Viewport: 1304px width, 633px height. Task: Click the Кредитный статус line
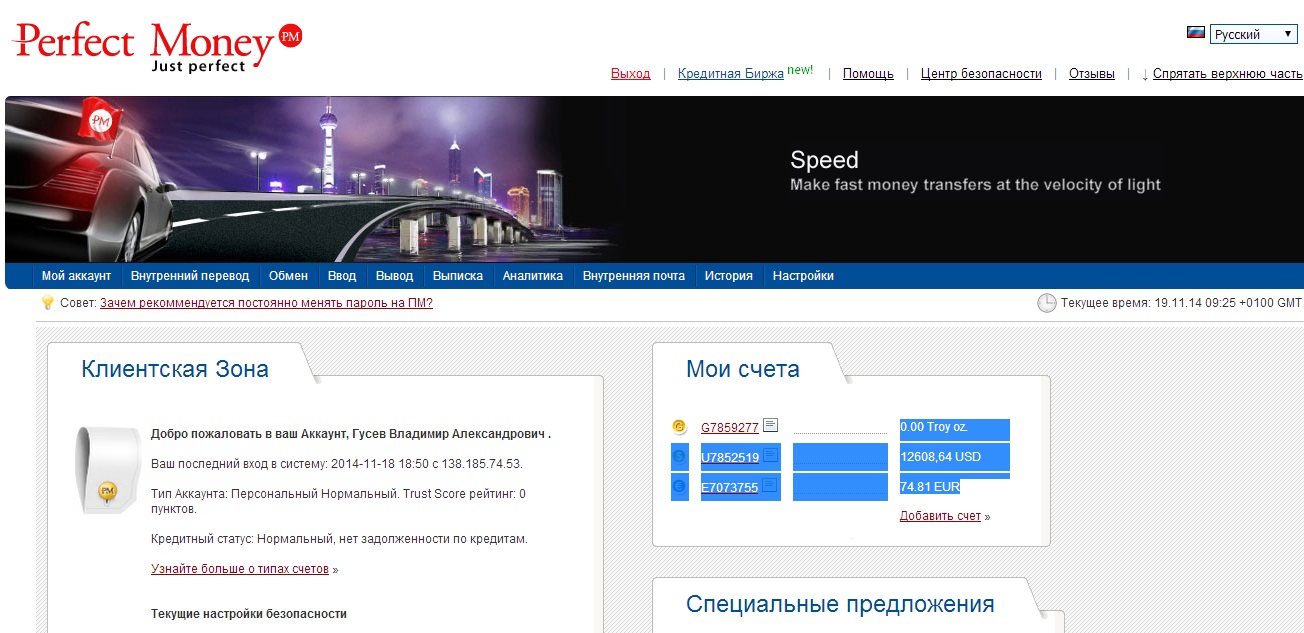339,539
